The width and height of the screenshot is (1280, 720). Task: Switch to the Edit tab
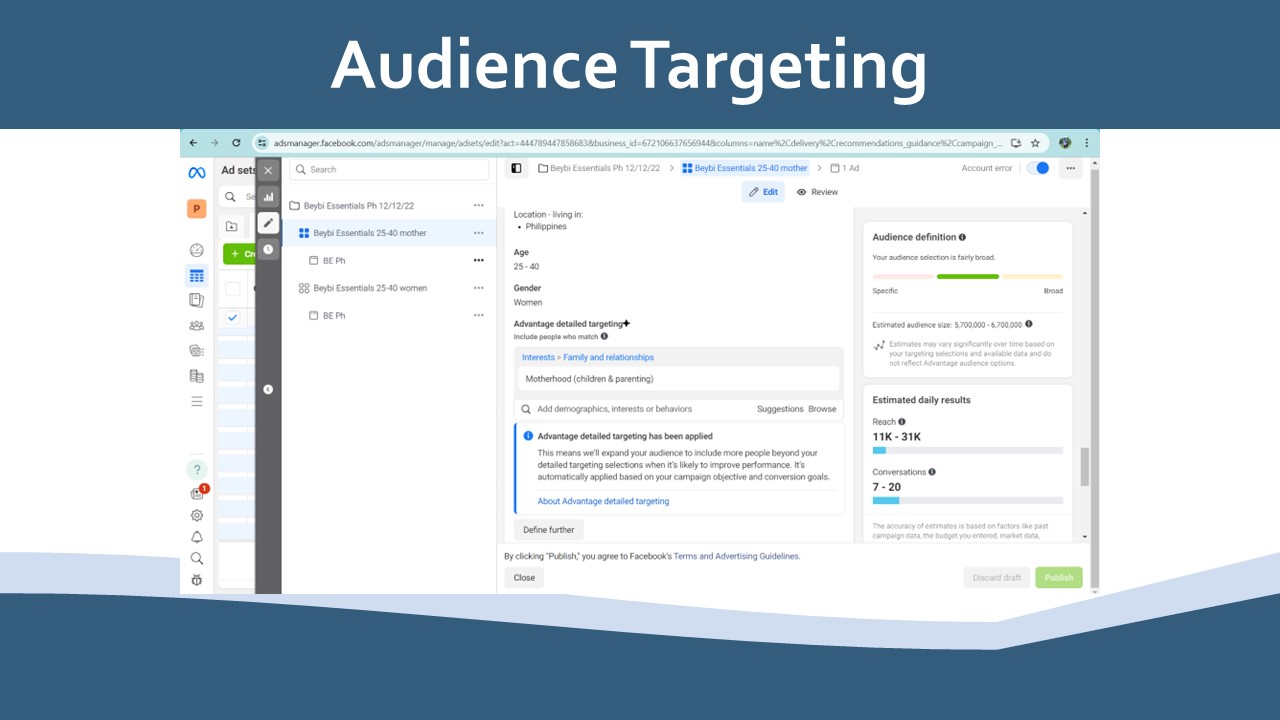[x=763, y=192]
